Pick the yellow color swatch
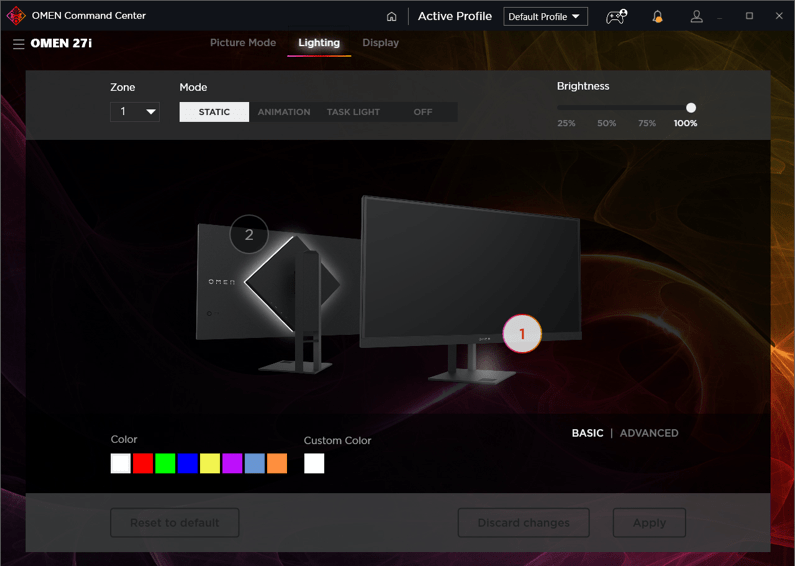Viewport: 795px width, 566px height. (210, 464)
